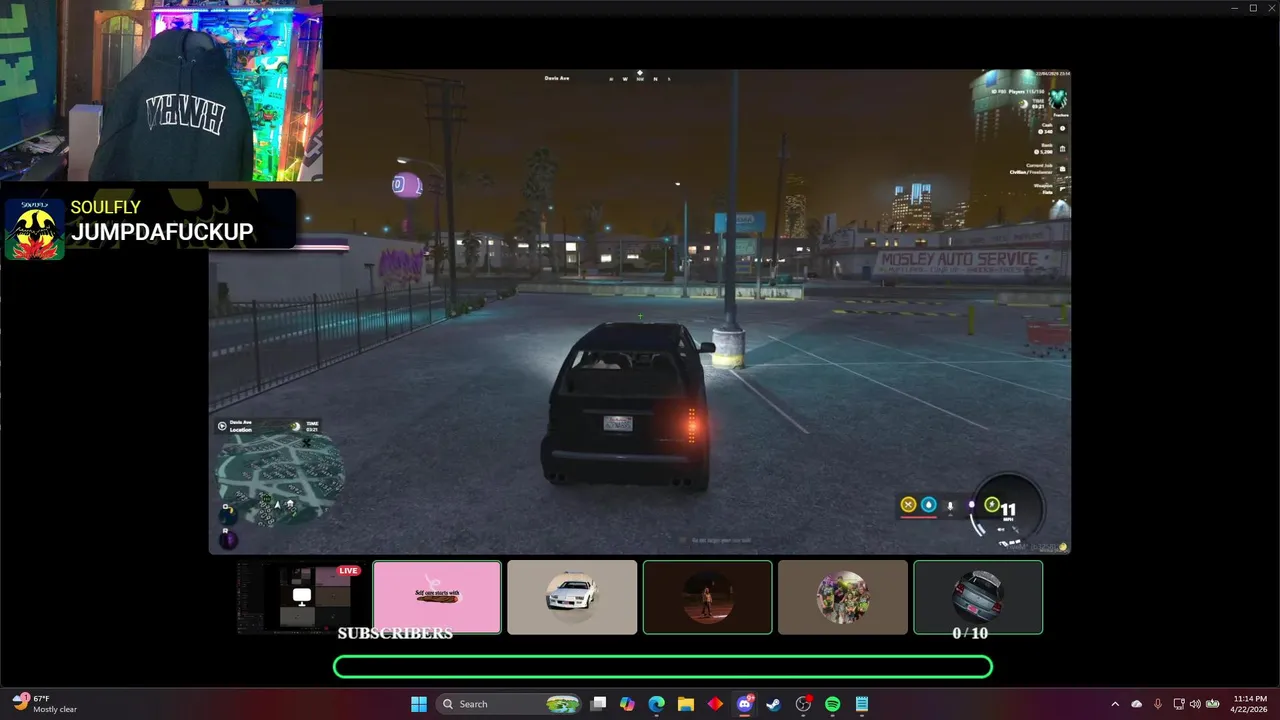Open Steam from the taskbar
Screen dimensions: 1280x720
pyautogui.click(x=773, y=704)
